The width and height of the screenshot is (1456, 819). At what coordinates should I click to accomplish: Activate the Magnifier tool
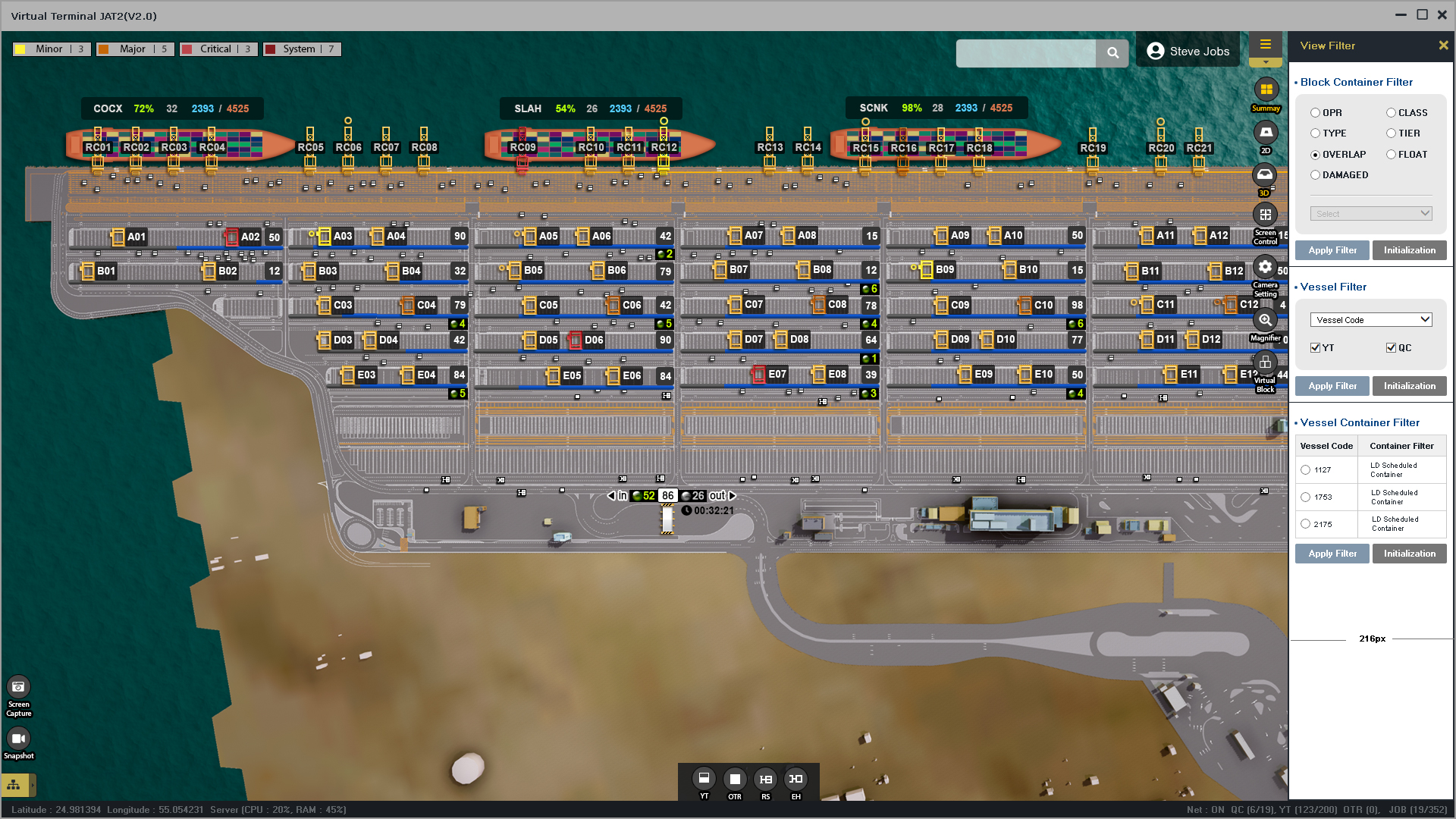[x=1265, y=320]
